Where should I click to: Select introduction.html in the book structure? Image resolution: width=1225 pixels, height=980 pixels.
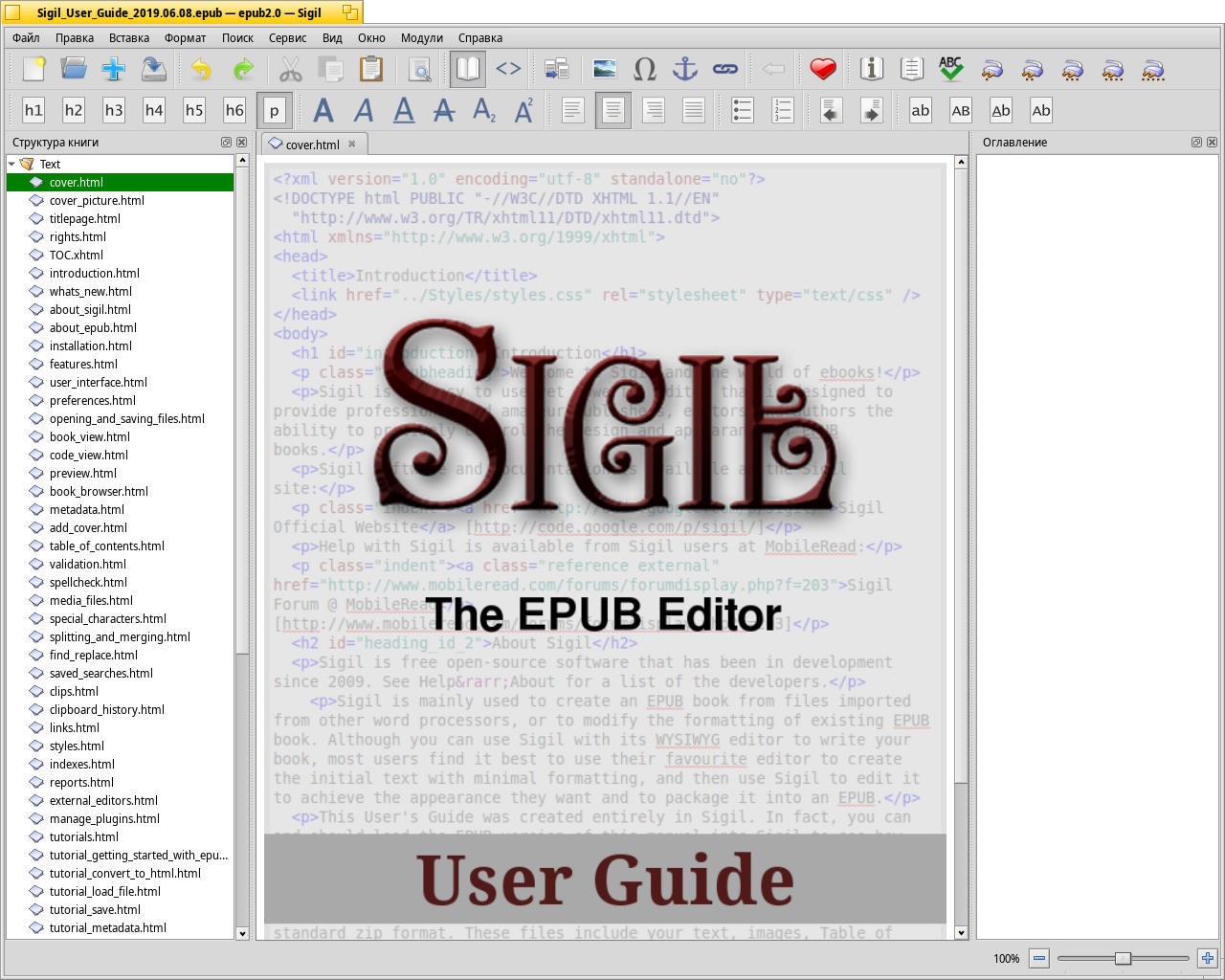click(95, 273)
